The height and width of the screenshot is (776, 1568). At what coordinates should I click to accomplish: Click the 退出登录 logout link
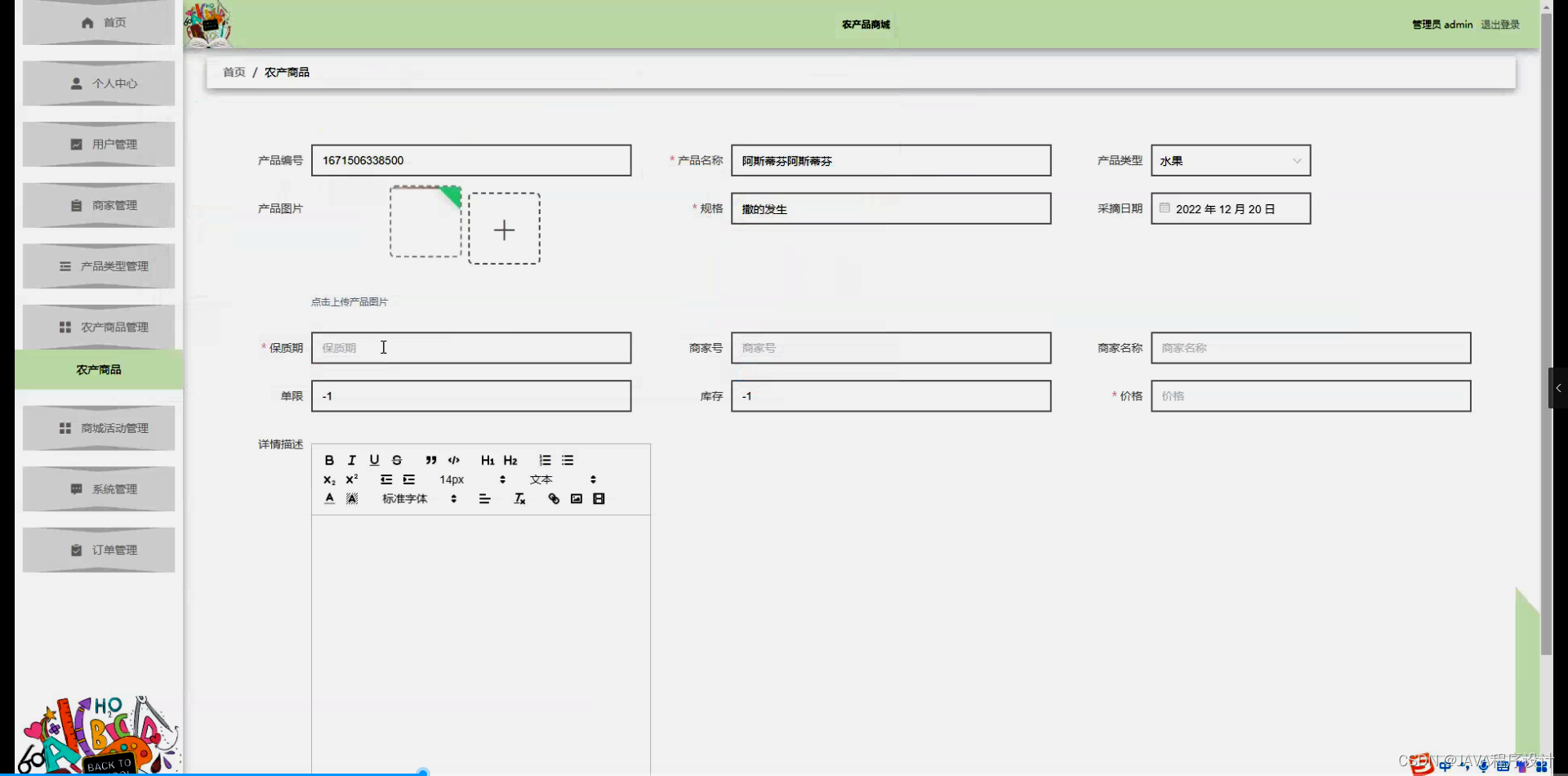1500,25
